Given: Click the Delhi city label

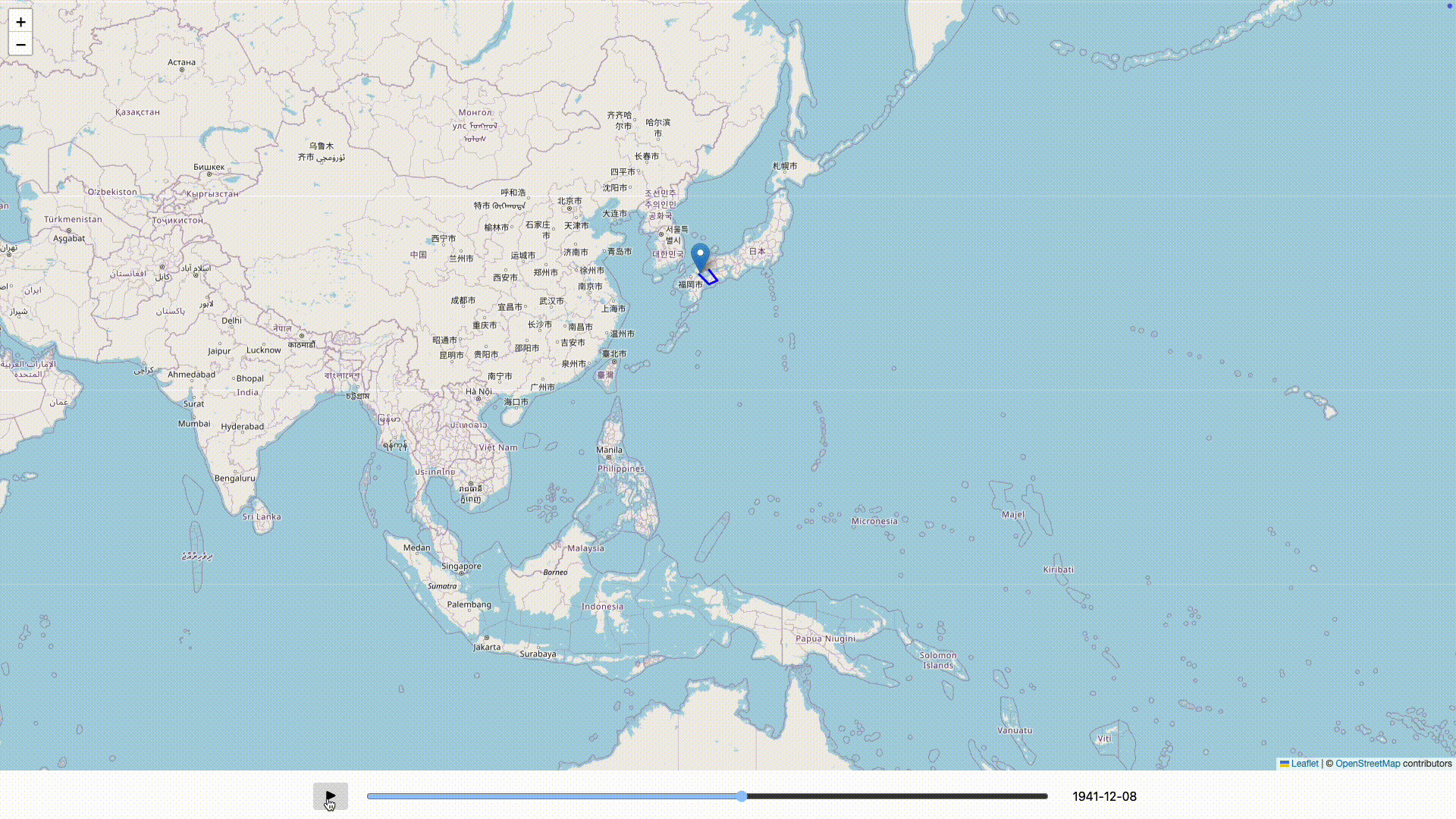Looking at the screenshot, I should [x=231, y=321].
